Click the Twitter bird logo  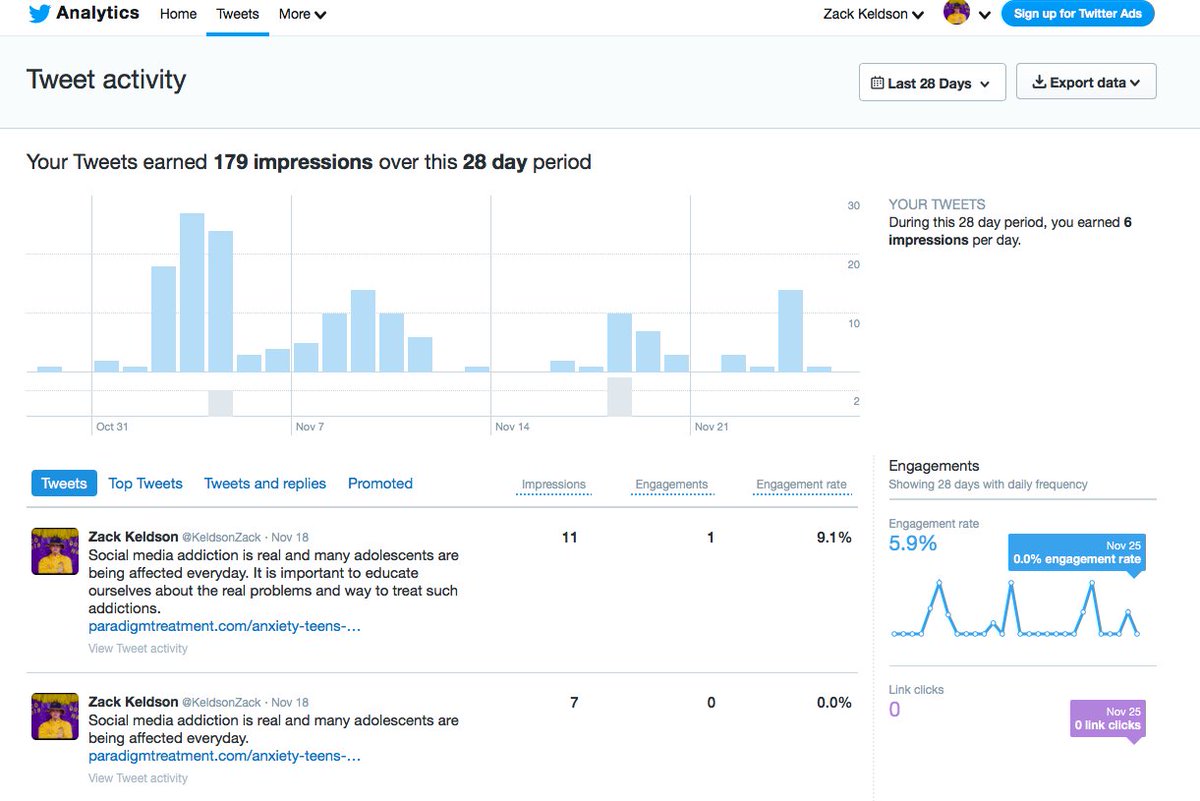coord(40,14)
